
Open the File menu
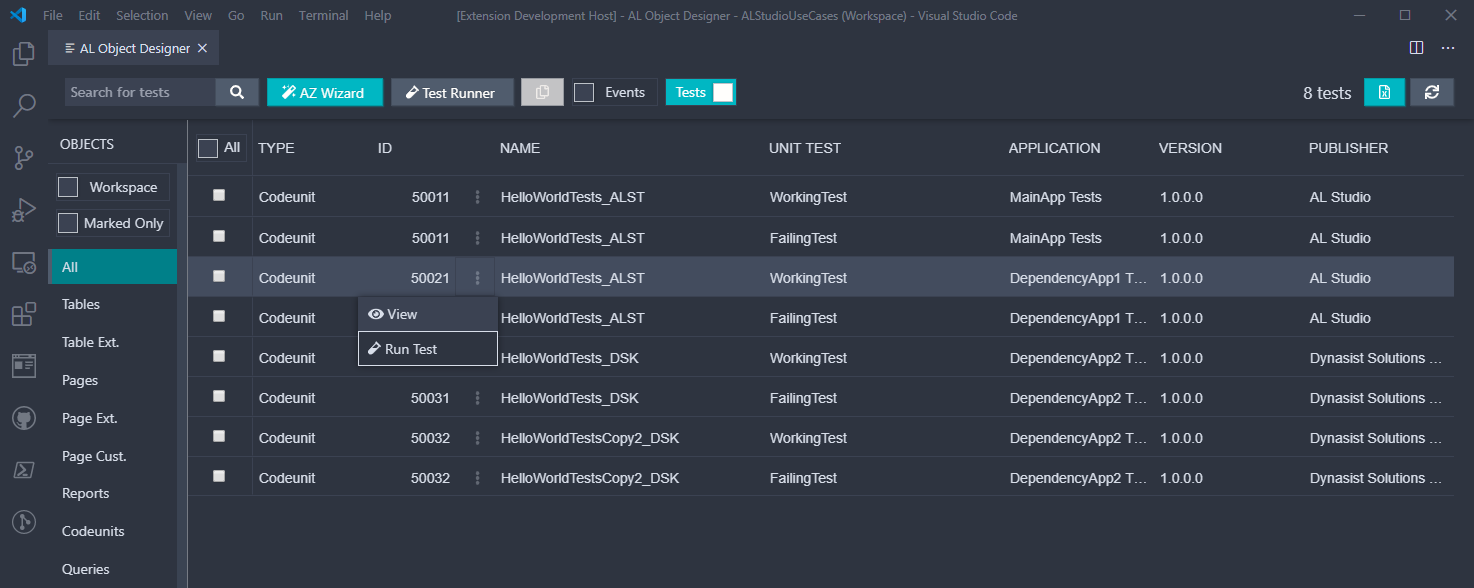(53, 15)
